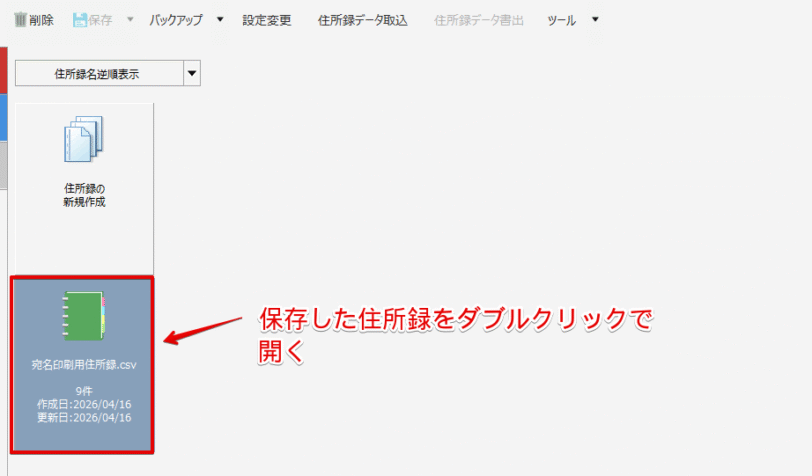Open the ツール menu

(x=561, y=20)
